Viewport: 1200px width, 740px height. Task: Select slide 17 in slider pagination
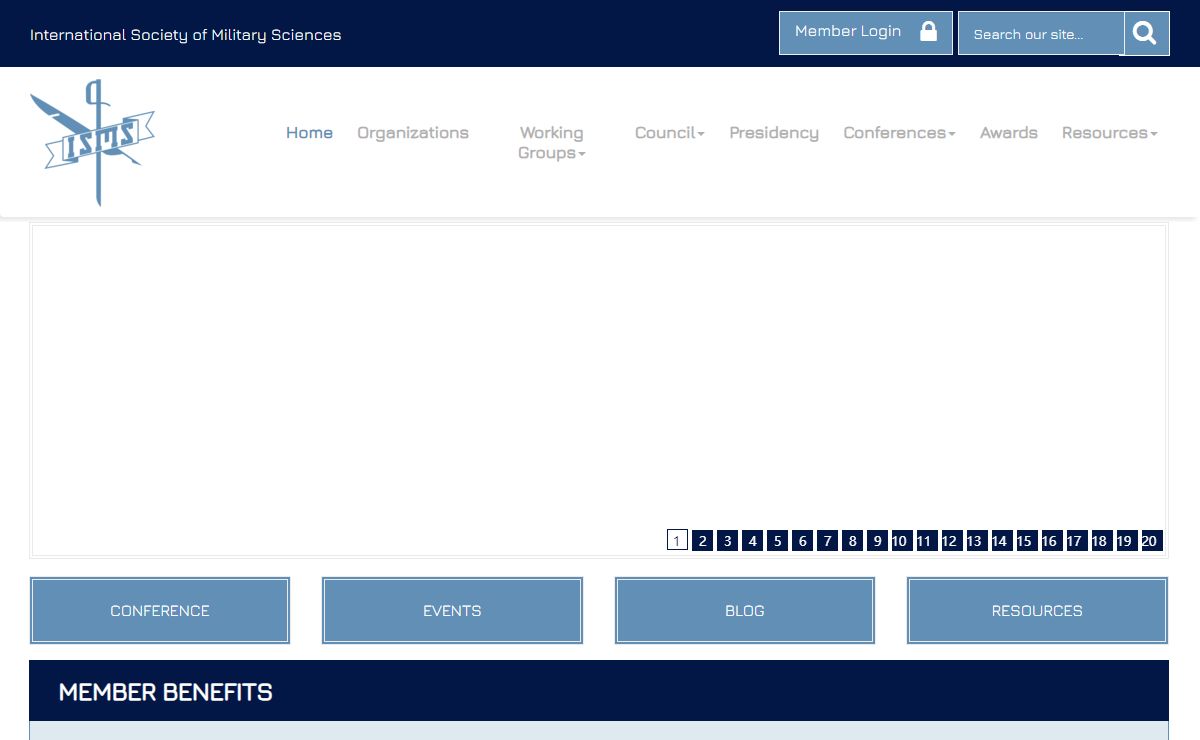pyautogui.click(x=1075, y=540)
